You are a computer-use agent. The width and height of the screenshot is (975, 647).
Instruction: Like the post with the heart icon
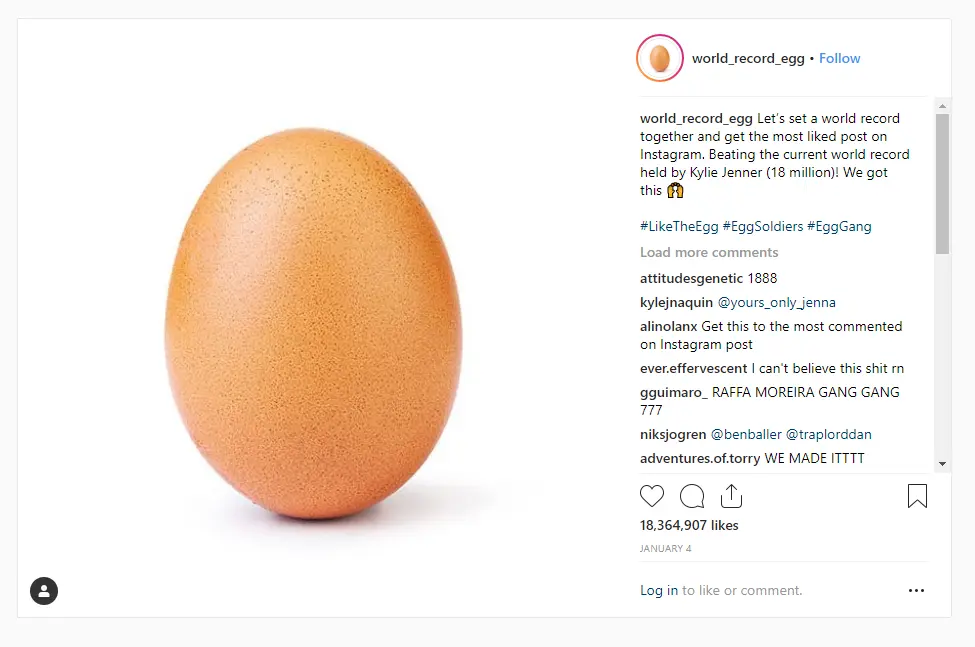pos(652,496)
